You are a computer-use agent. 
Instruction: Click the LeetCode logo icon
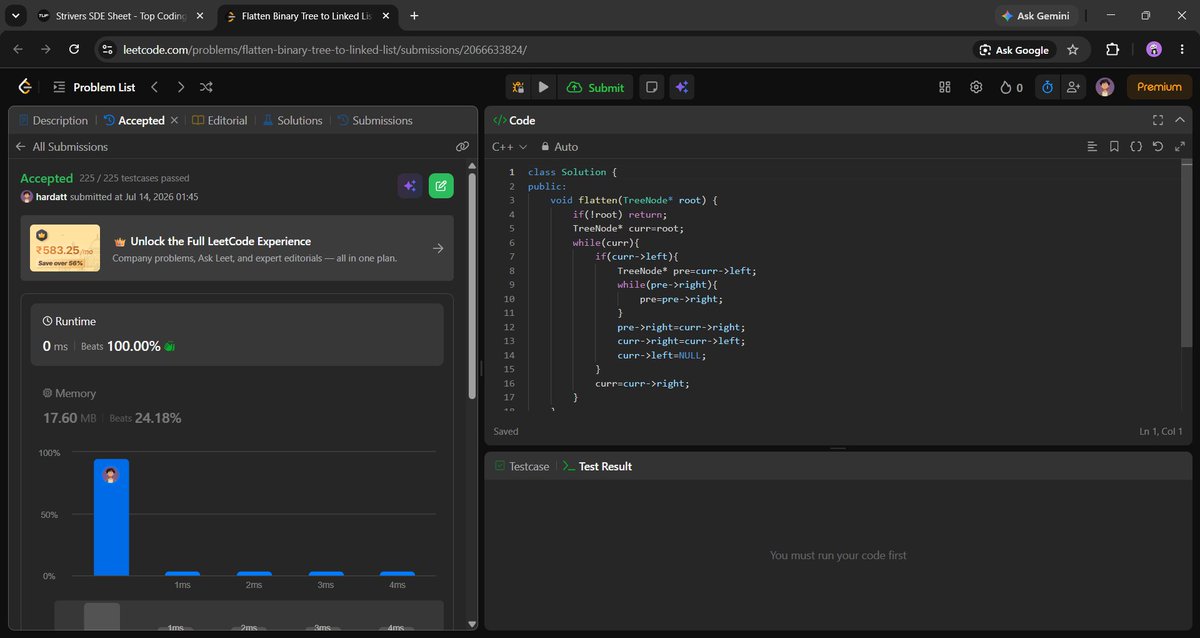(x=25, y=87)
